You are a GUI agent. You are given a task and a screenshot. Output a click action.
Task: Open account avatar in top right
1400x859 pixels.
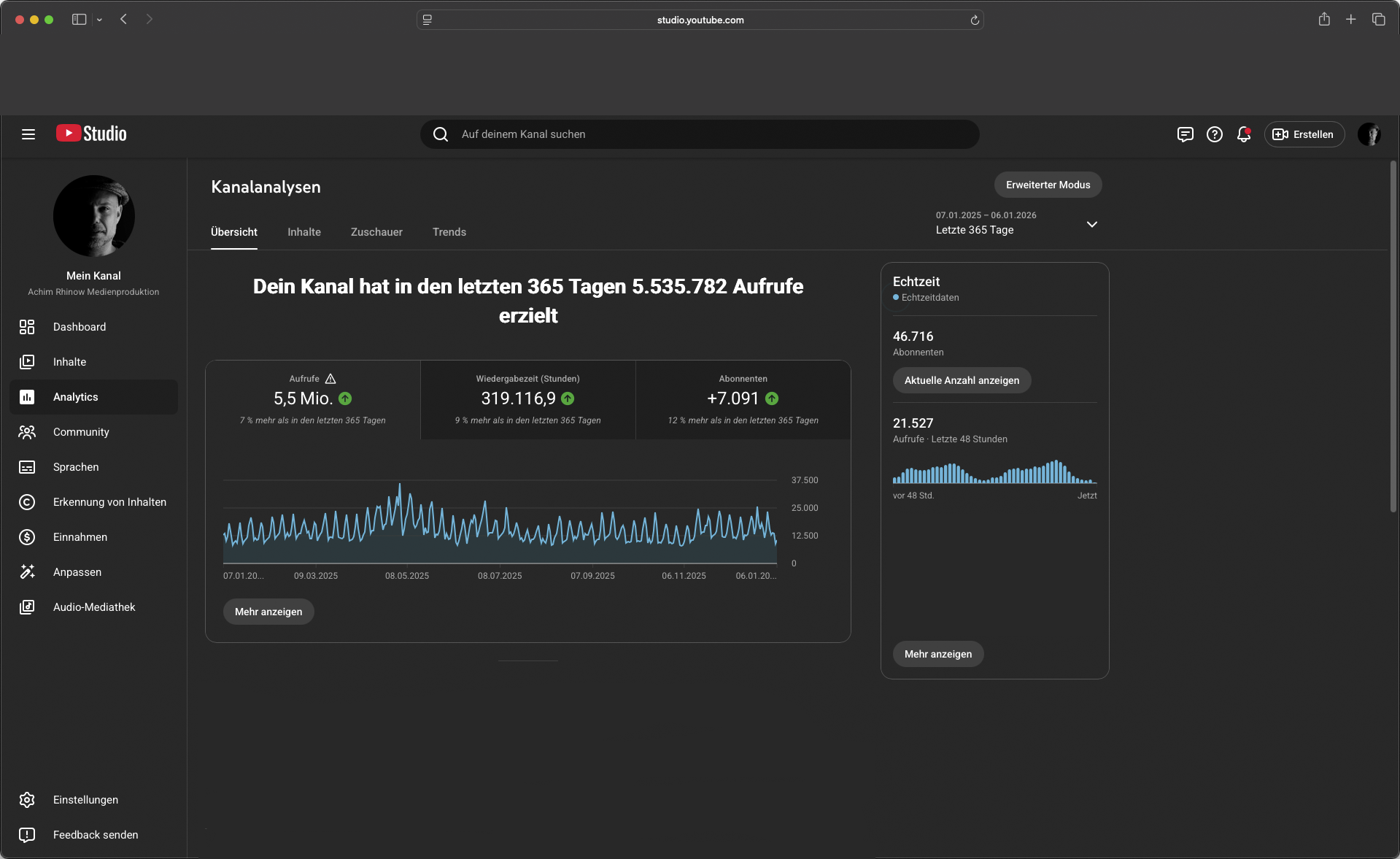[1369, 134]
